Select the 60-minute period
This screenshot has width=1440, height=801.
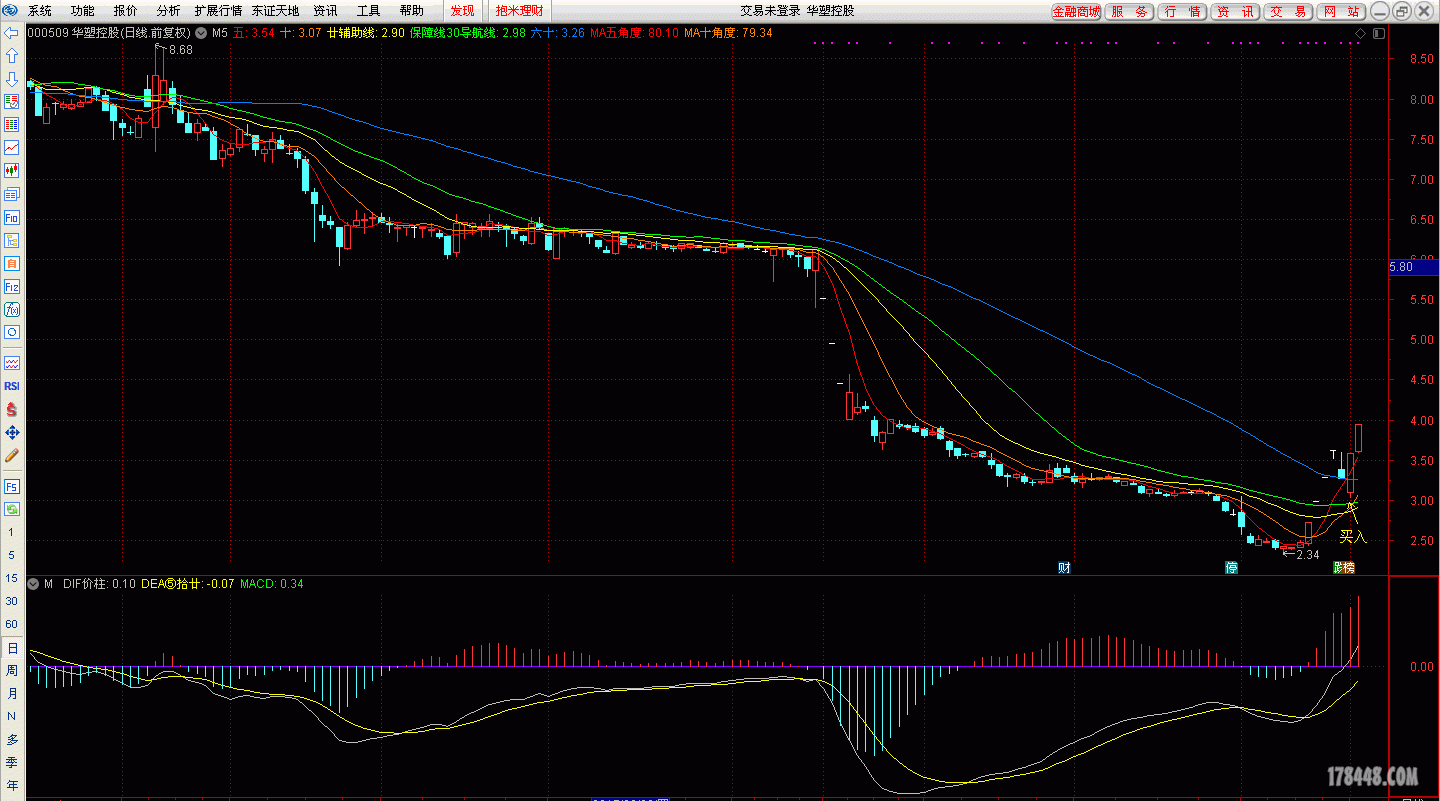[x=12, y=624]
